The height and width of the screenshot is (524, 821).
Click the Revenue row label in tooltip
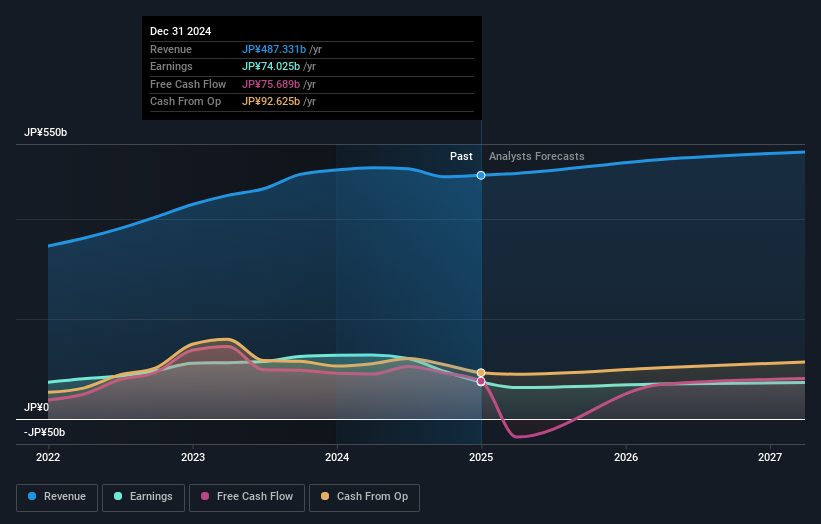tap(171, 49)
